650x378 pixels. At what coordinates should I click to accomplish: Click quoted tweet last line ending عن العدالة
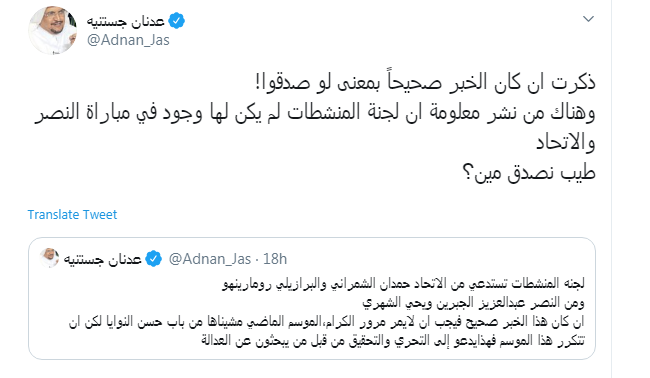(393, 341)
